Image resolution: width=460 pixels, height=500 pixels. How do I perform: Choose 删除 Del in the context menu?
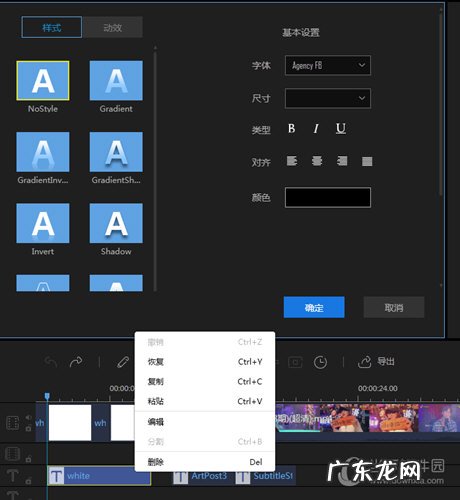point(205,462)
